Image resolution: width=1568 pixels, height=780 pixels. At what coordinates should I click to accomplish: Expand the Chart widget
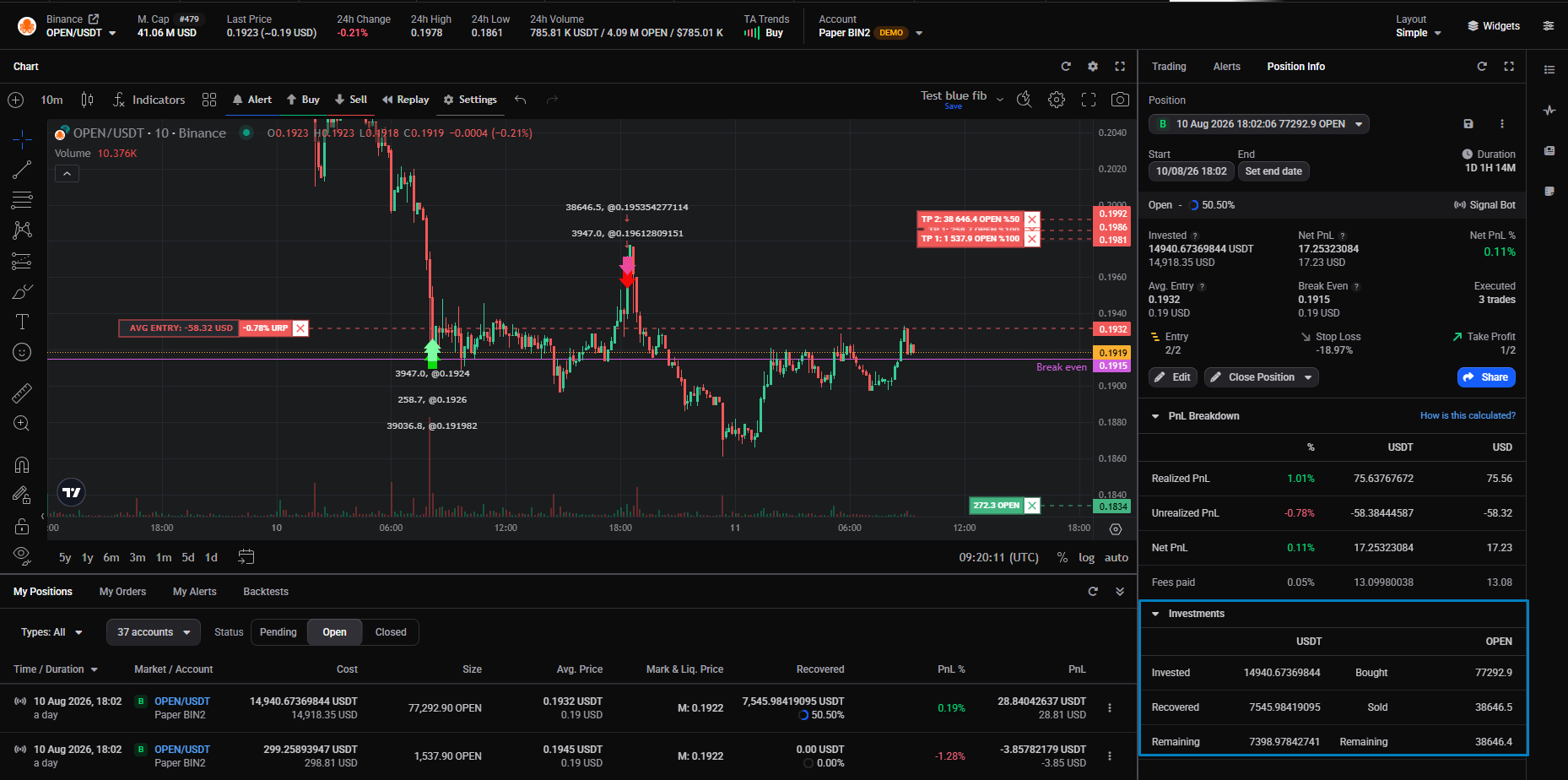(1120, 67)
